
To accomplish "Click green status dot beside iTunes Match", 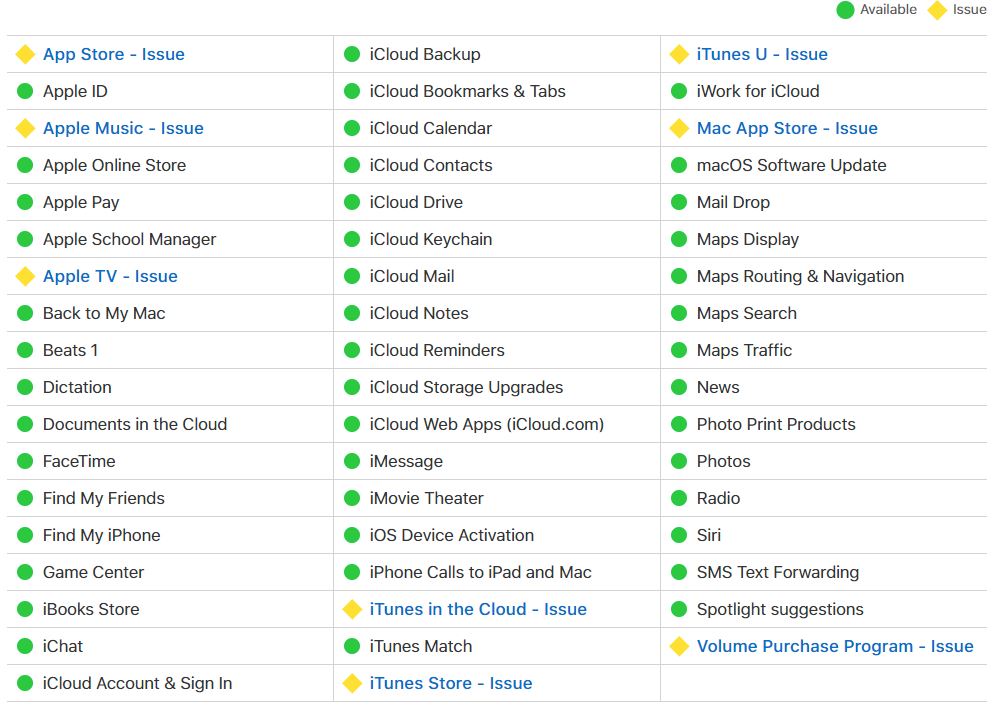I will click(x=352, y=646).
